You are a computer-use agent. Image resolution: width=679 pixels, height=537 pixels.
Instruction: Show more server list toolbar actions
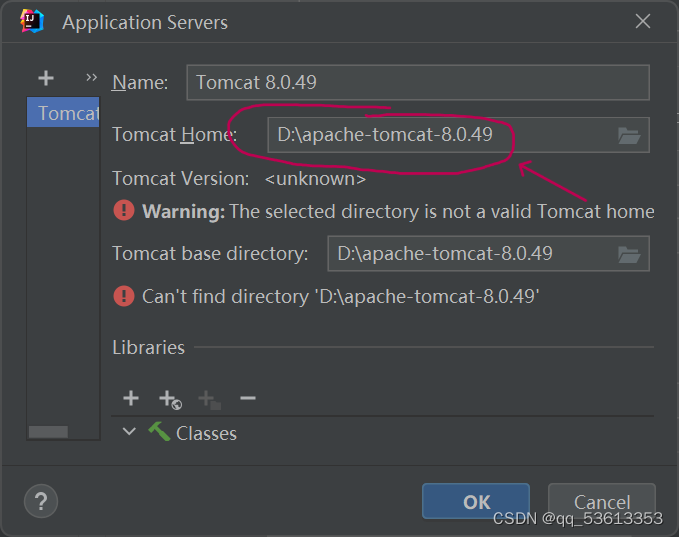click(91, 78)
